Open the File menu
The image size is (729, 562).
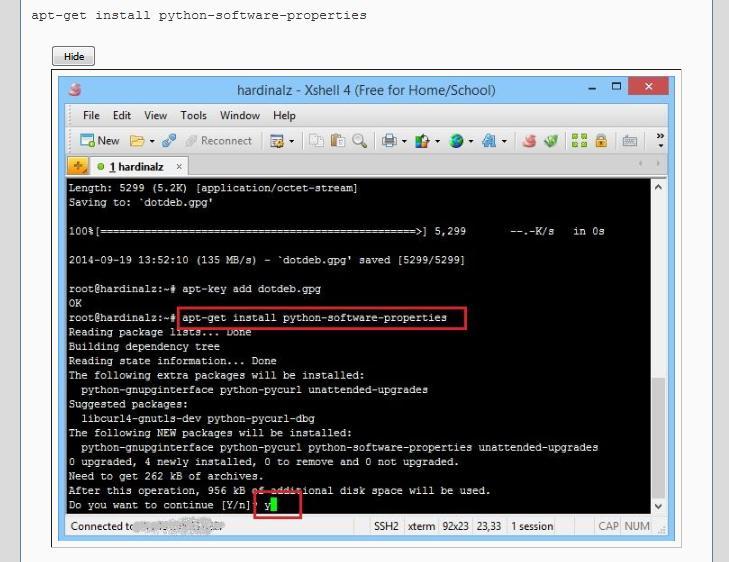[x=91, y=115]
